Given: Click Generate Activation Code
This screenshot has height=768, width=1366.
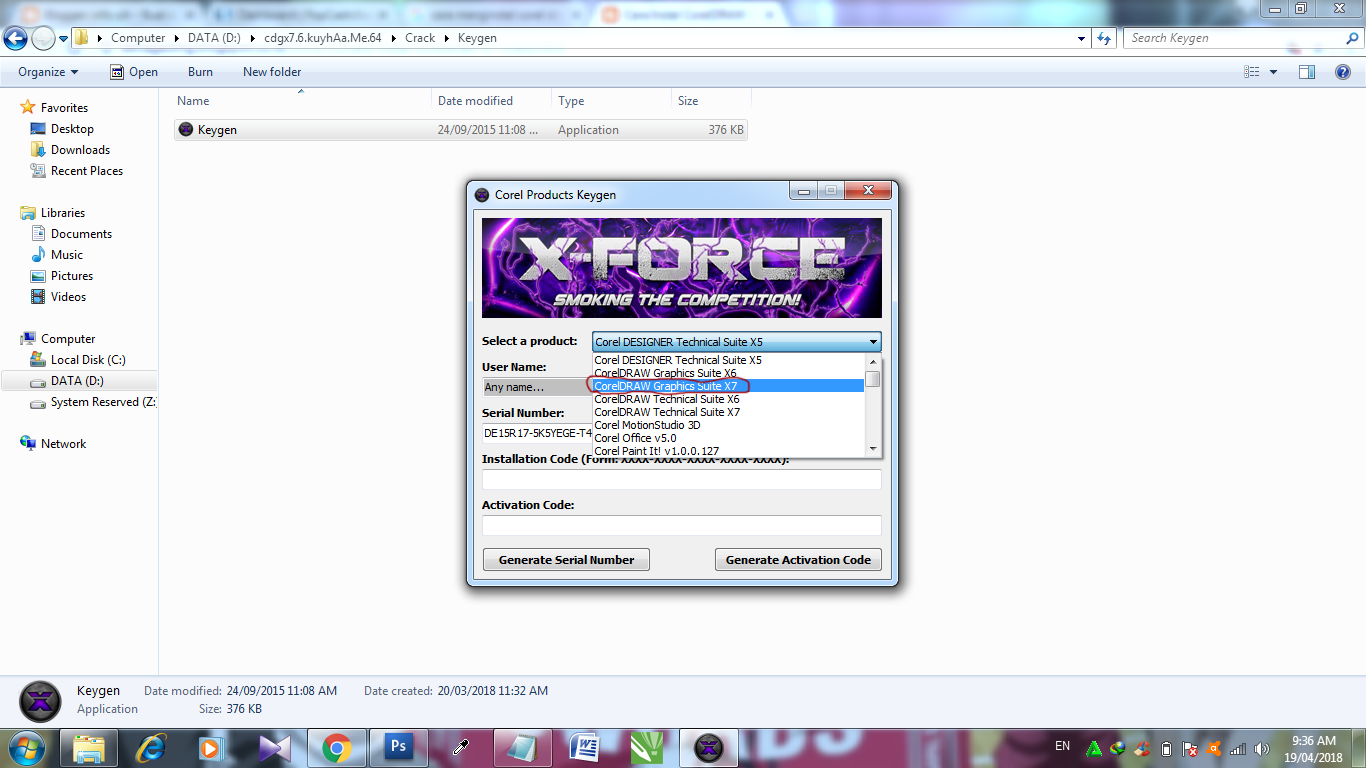Looking at the screenshot, I should tap(798, 559).
